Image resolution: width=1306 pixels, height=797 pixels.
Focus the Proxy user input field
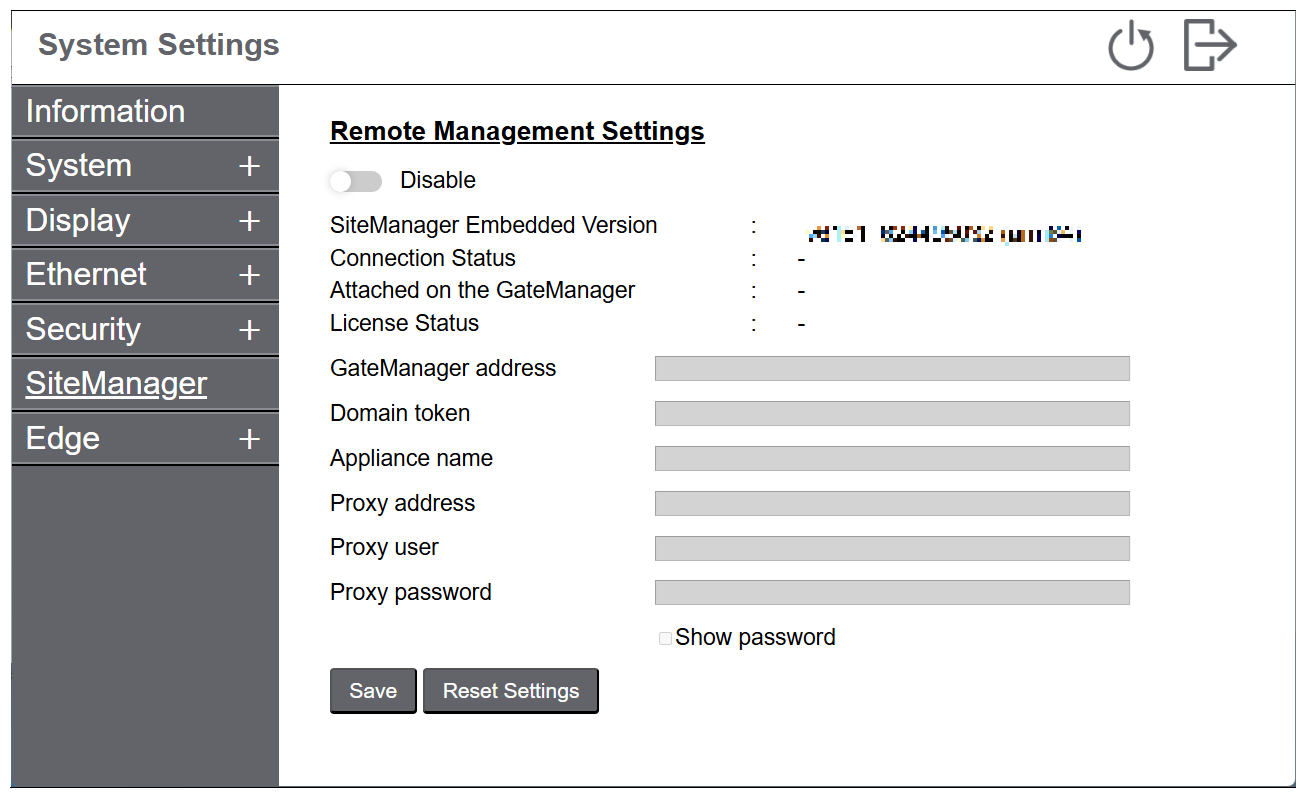coord(891,548)
